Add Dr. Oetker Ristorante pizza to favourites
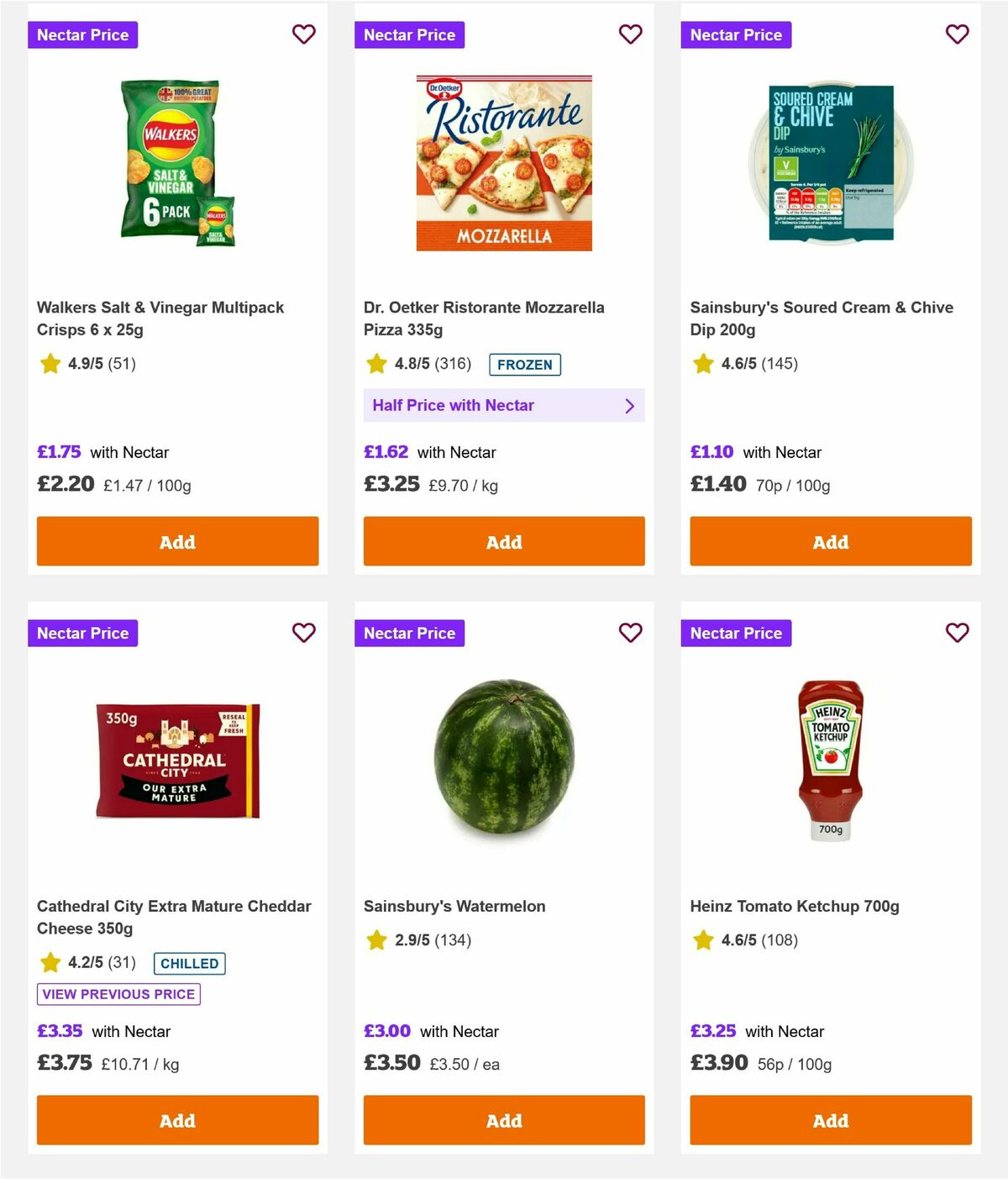Screen dimensions: 1008x1179 630,34
